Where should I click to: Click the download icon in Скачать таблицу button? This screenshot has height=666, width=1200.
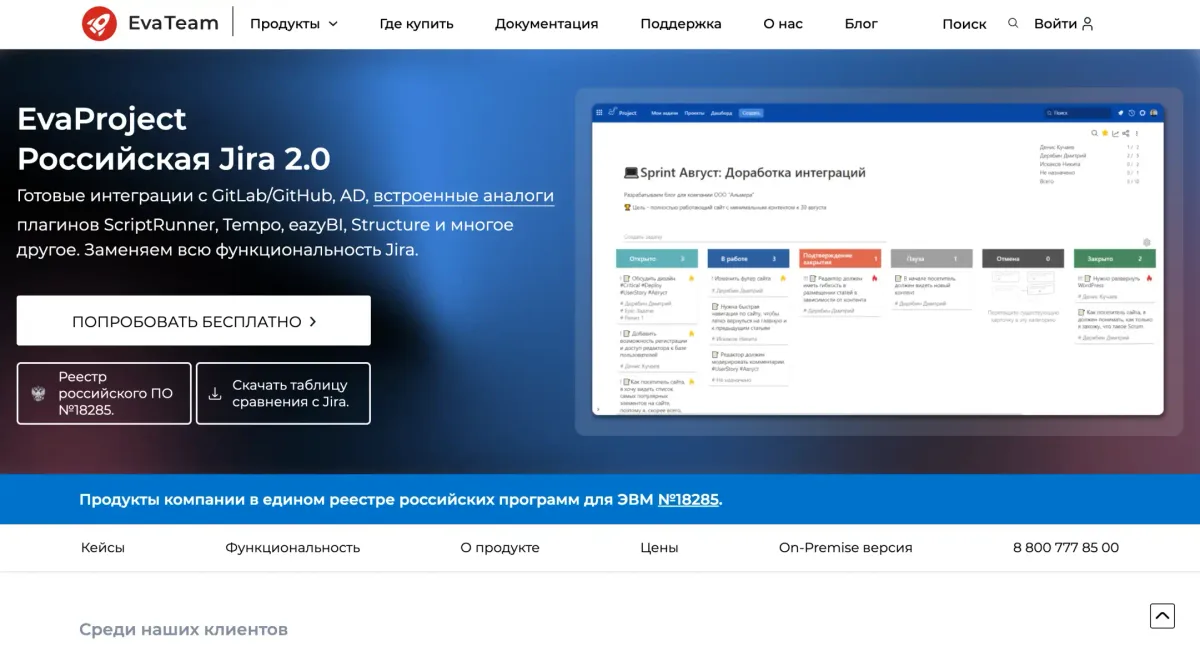(x=215, y=394)
